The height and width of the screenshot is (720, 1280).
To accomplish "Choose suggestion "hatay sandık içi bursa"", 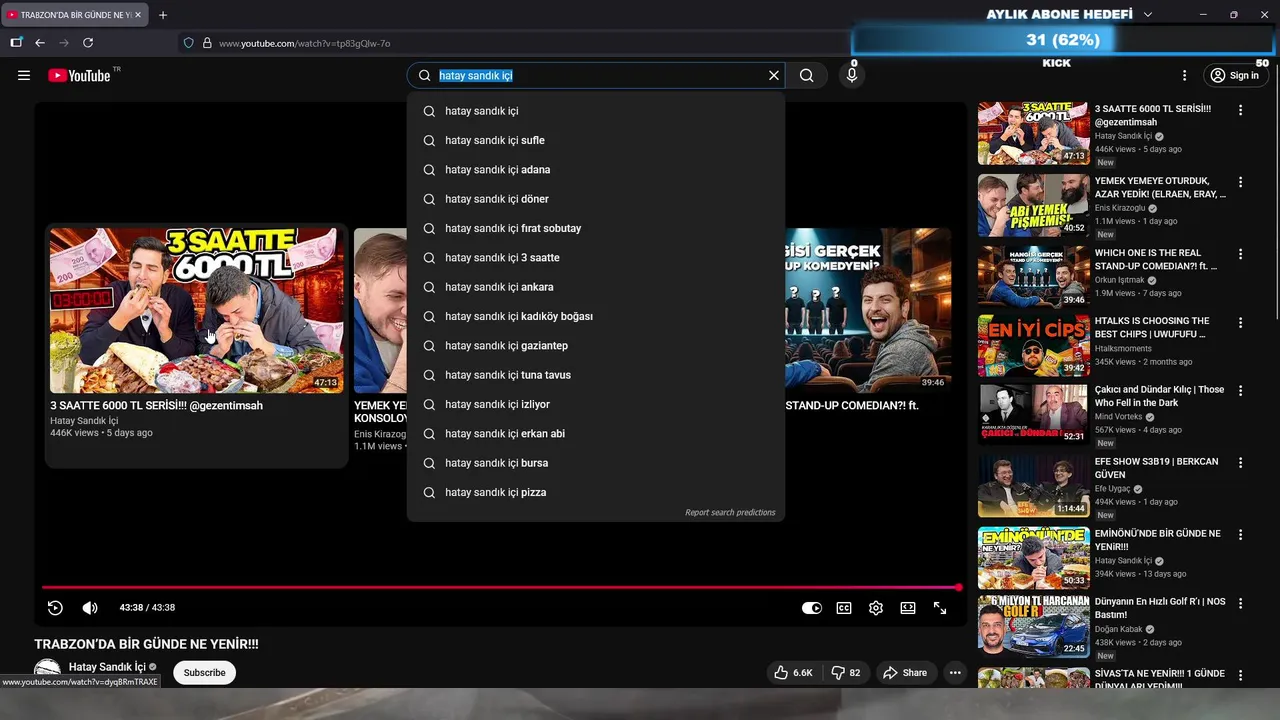I will click(x=596, y=463).
